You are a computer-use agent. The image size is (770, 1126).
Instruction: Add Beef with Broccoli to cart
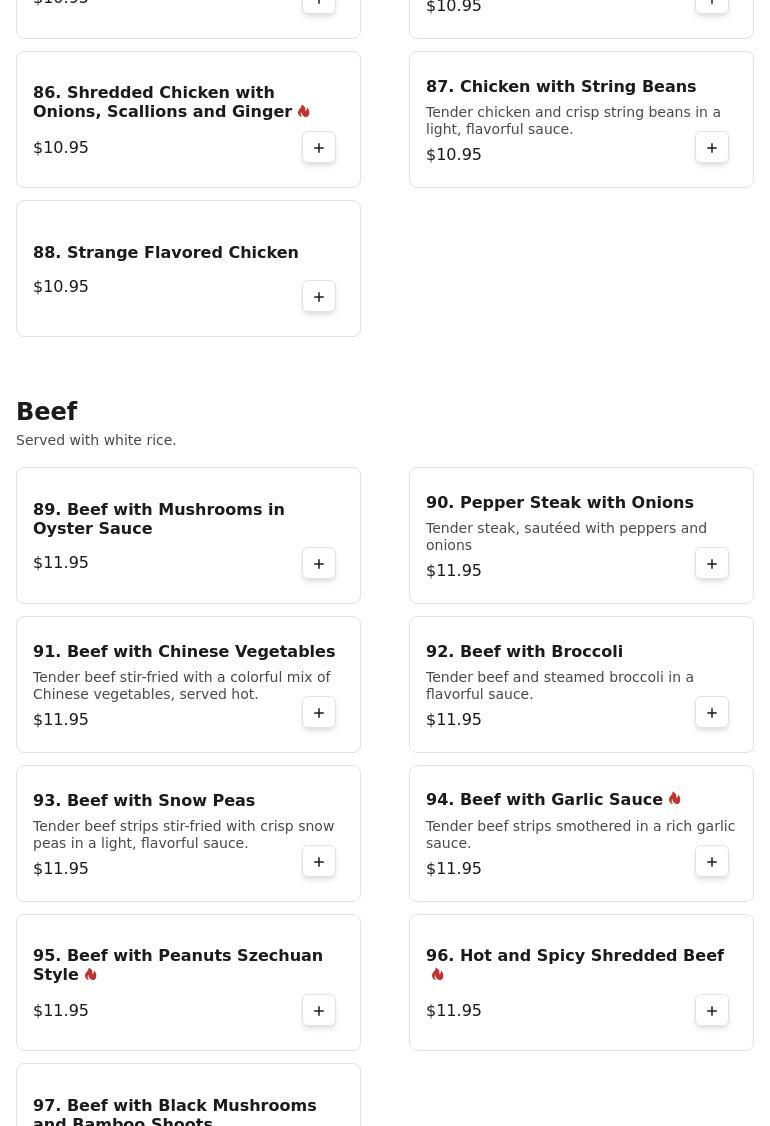(x=712, y=712)
